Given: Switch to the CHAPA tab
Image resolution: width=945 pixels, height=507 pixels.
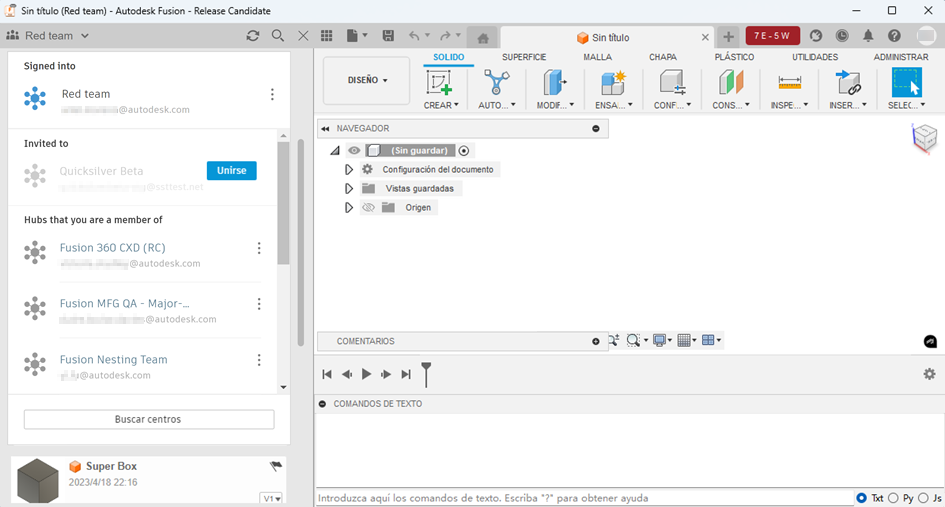Looking at the screenshot, I should pyautogui.click(x=662, y=57).
